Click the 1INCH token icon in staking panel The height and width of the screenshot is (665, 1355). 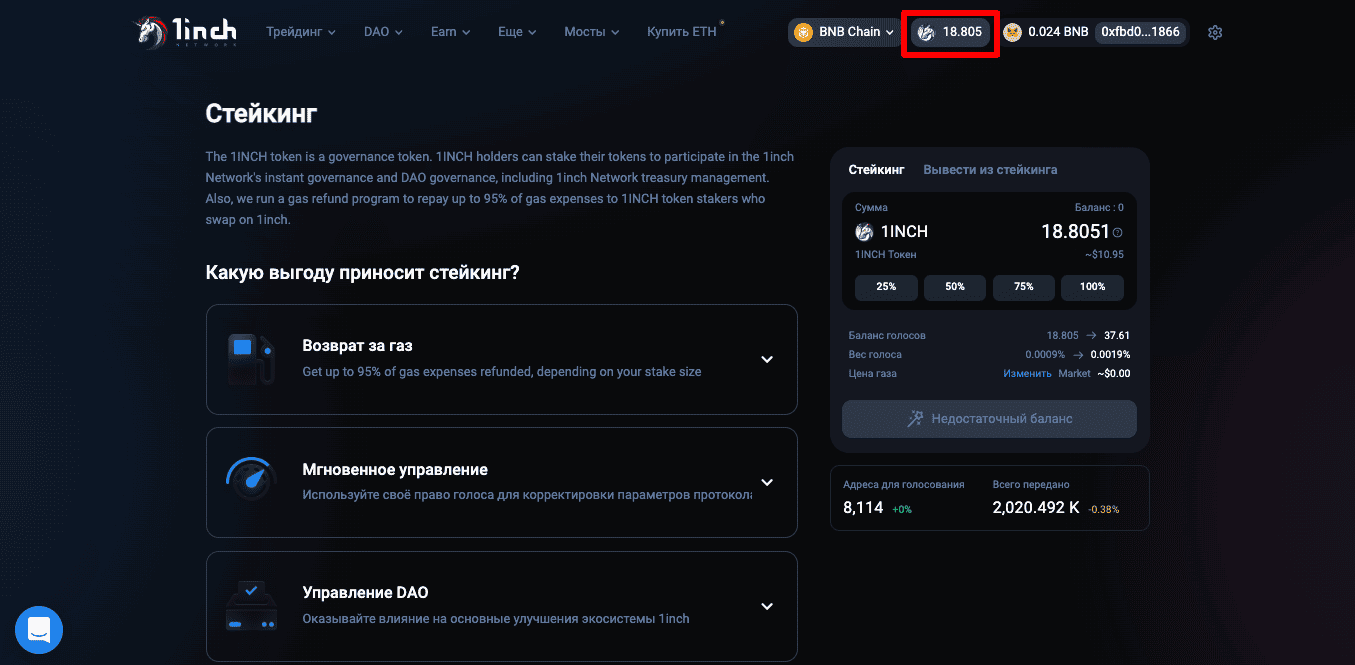pos(864,232)
